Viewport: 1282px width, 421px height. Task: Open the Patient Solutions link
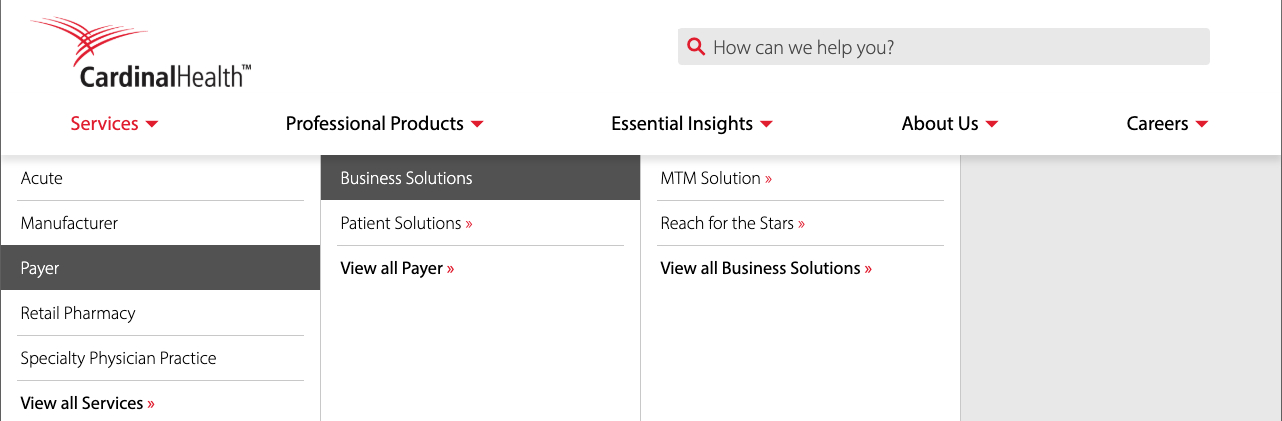406,223
